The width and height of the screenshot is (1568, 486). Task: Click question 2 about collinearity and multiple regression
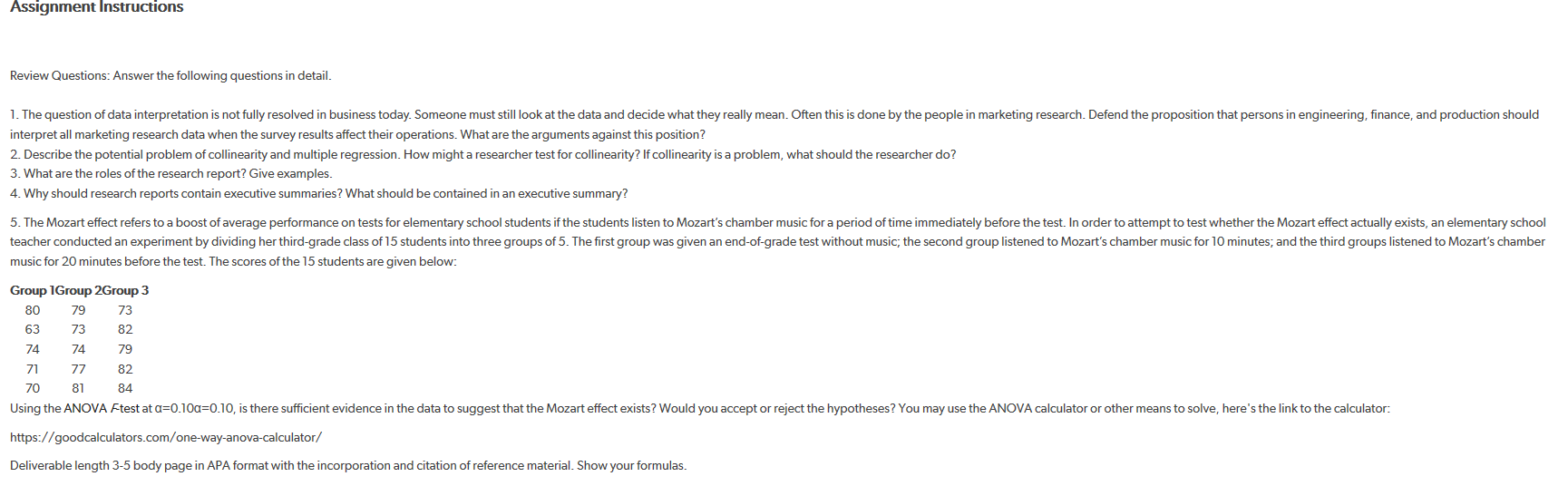[483, 155]
